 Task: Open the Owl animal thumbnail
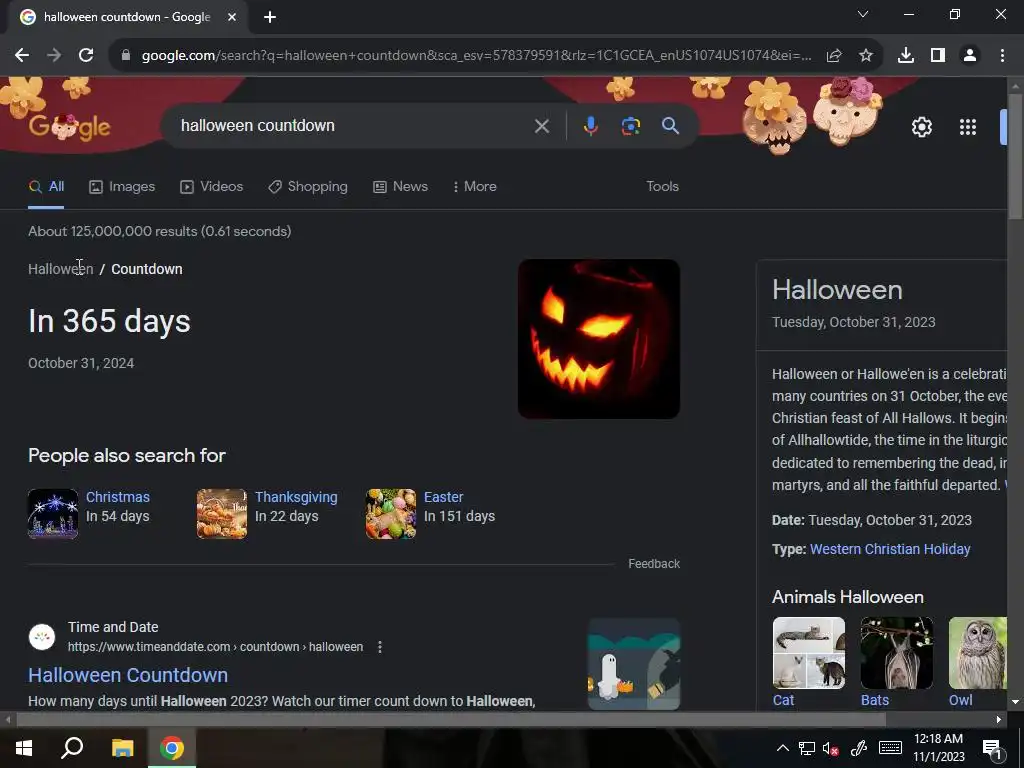pos(978,653)
